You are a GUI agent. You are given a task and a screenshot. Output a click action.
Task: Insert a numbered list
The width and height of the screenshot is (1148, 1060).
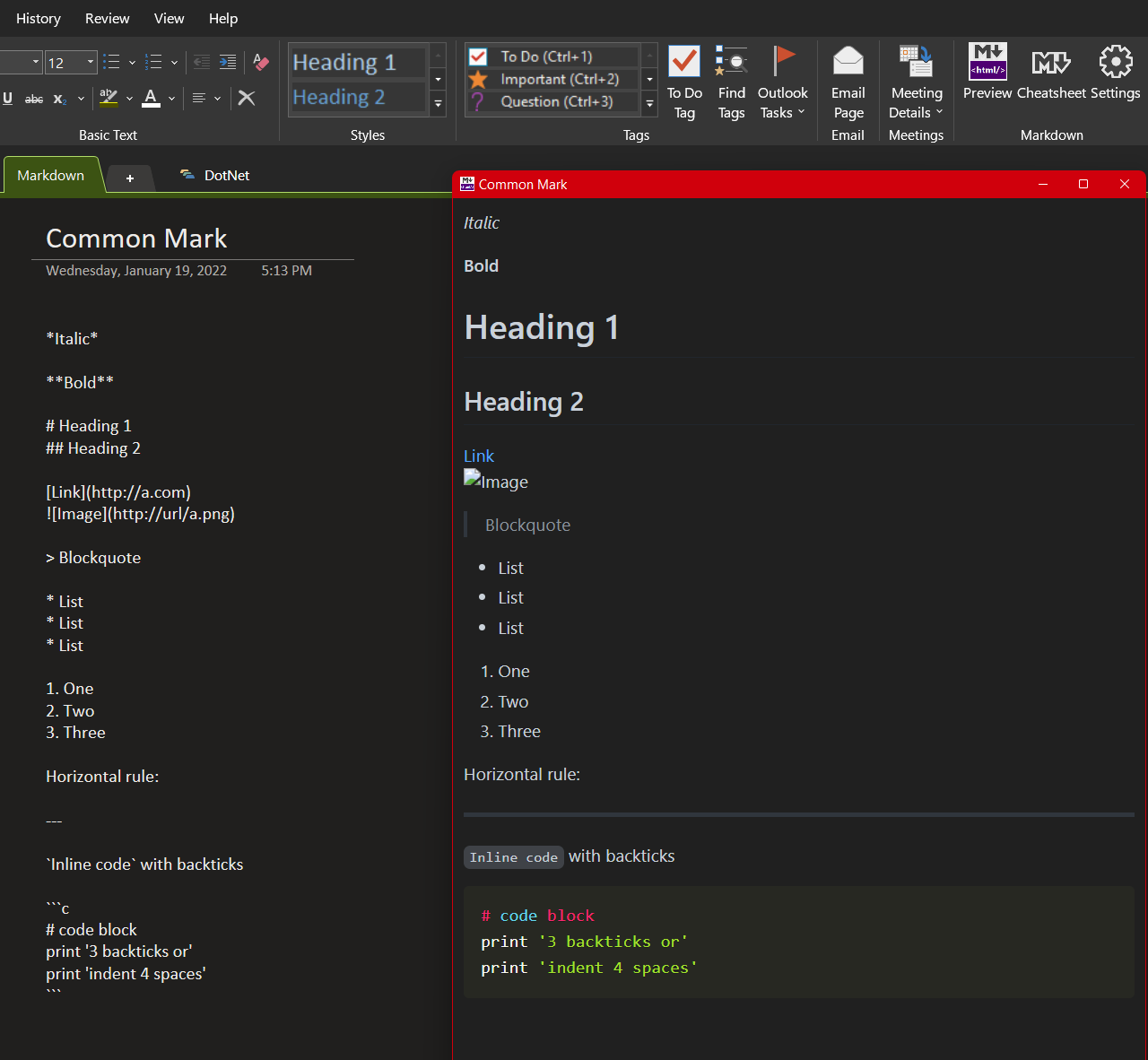[x=154, y=62]
